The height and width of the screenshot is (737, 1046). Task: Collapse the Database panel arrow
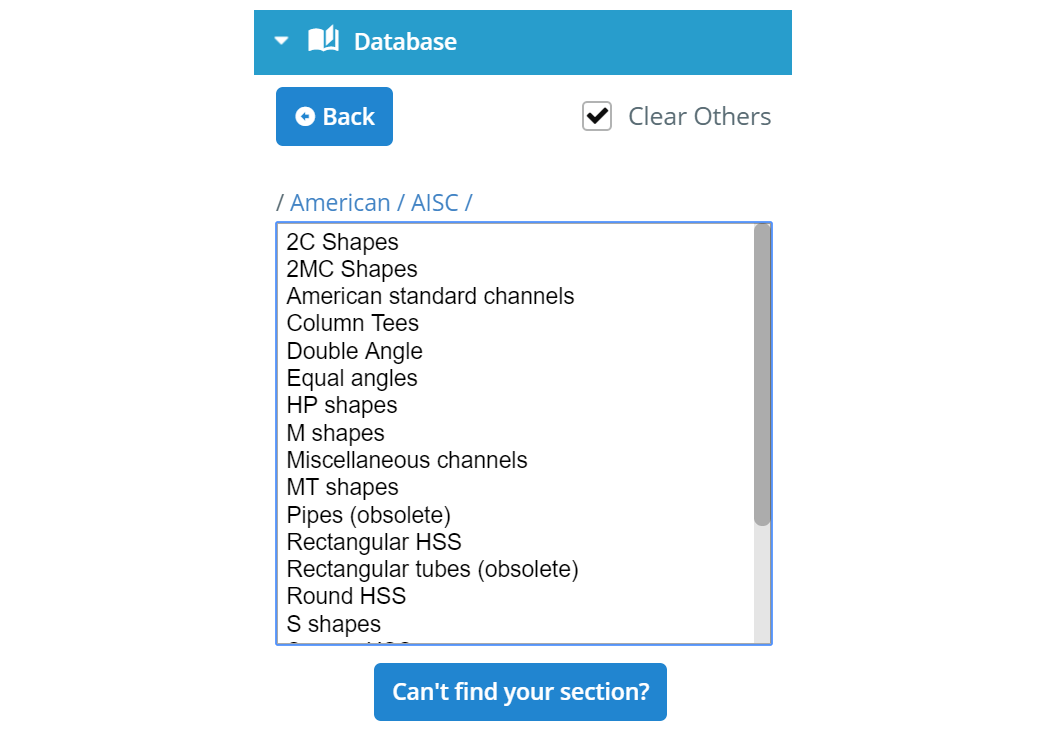pos(282,41)
